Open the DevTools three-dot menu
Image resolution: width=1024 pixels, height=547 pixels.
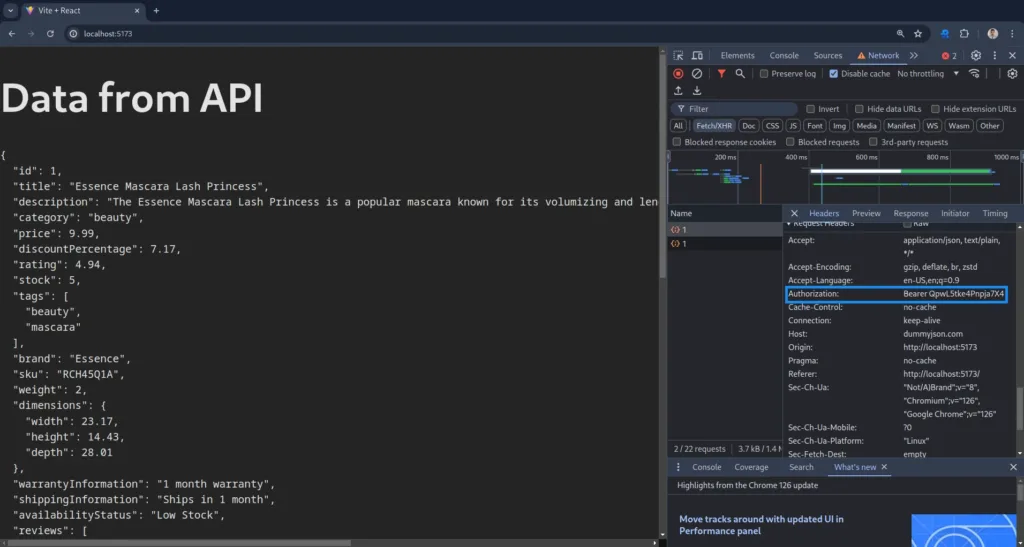995,55
